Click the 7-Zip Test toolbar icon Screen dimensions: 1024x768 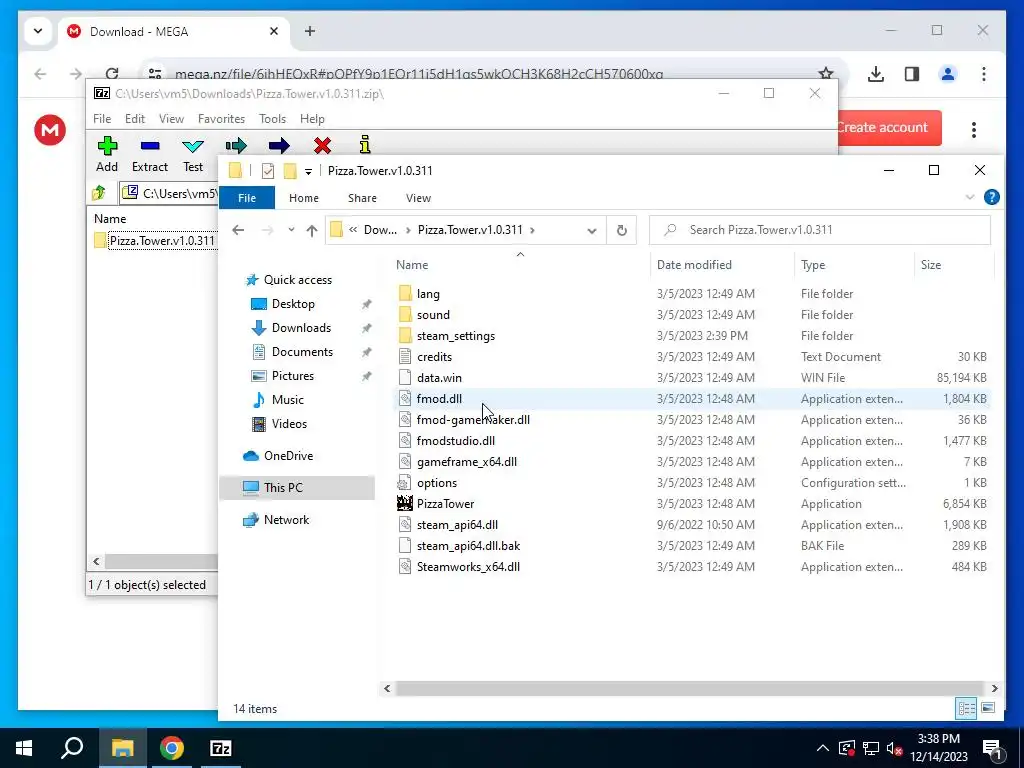(193, 146)
